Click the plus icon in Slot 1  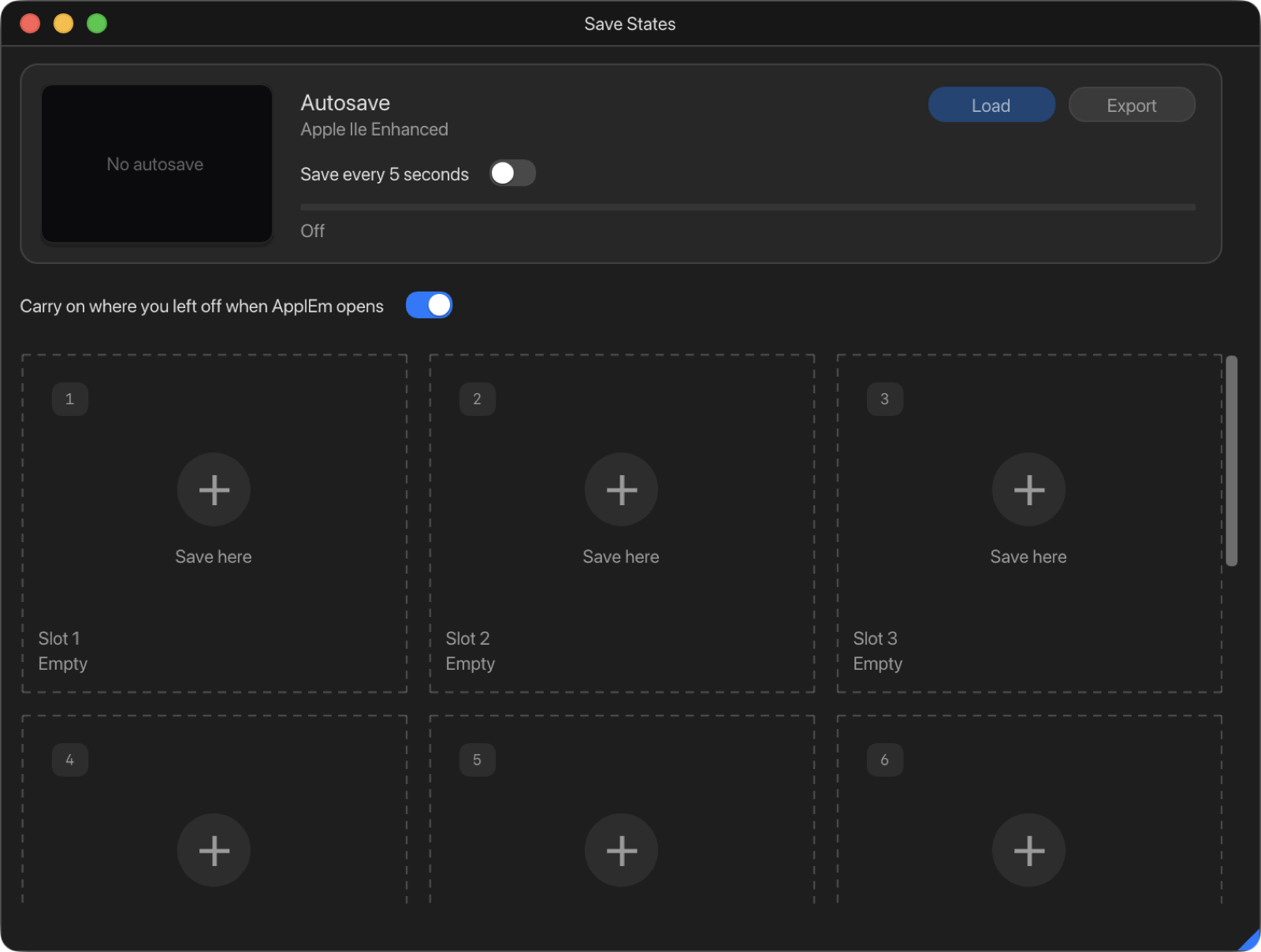214,489
